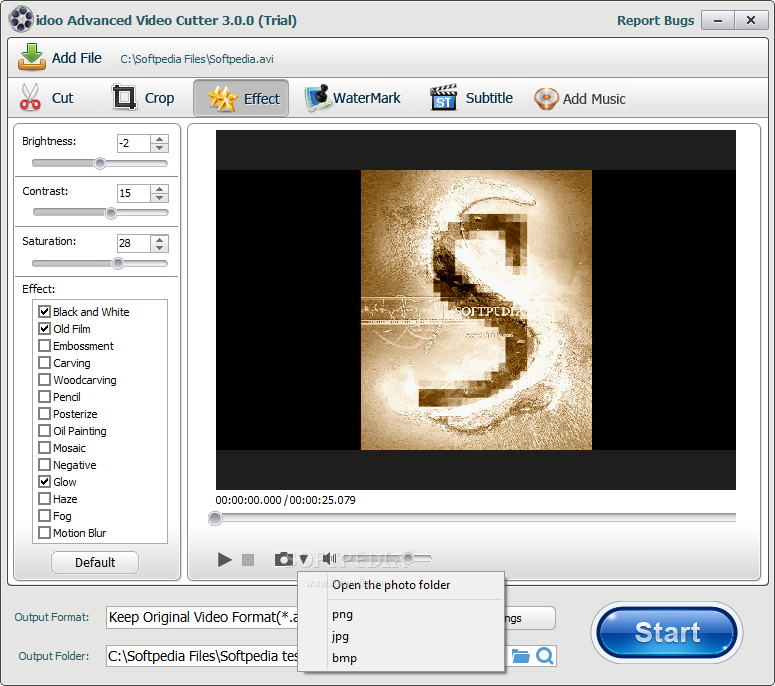Toggle the Negative effect checkbox
The width and height of the screenshot is (775, 686).
pyautogui.click(x=44, y=465)
